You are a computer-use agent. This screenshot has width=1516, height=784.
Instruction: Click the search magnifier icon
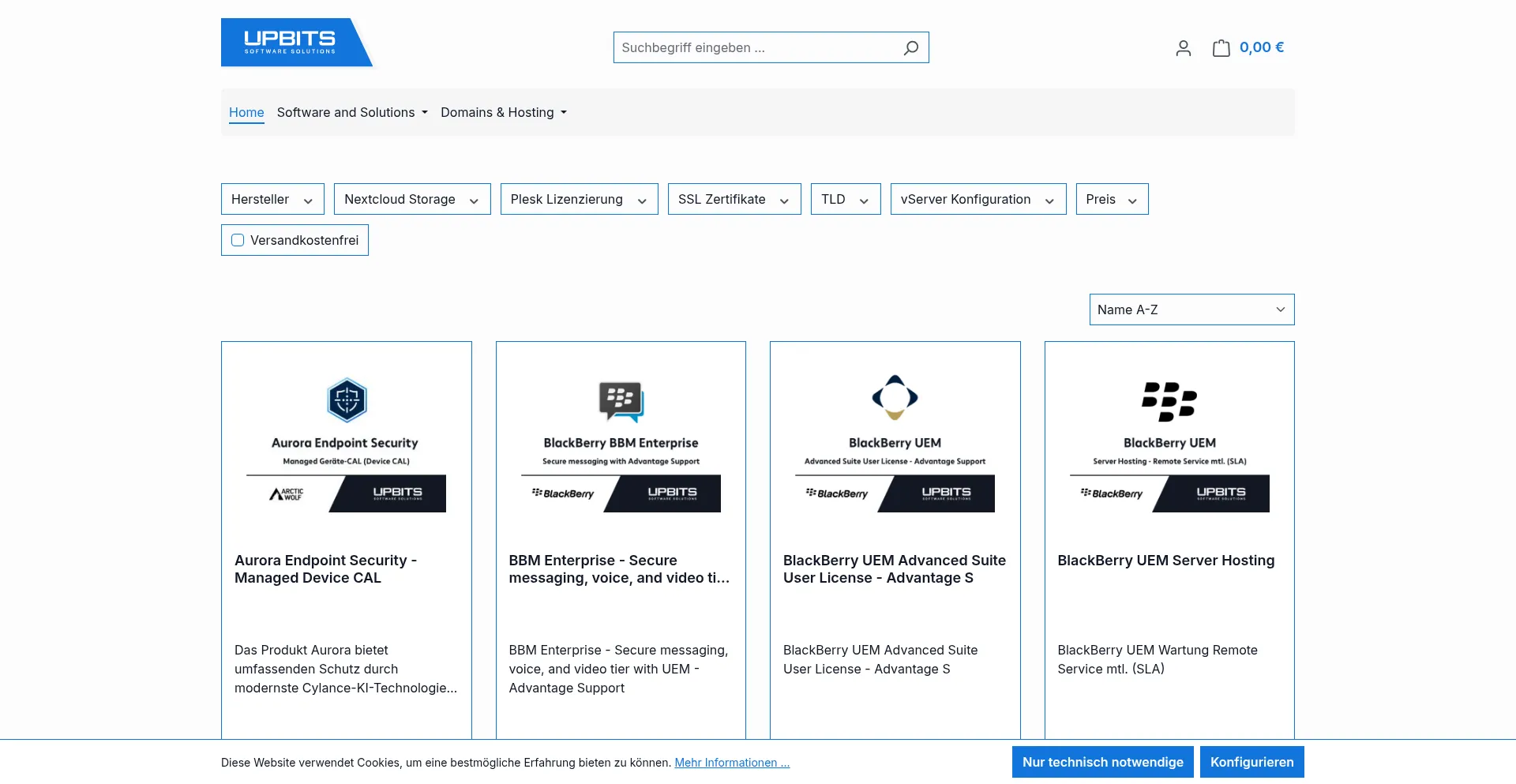click(910, 48)
